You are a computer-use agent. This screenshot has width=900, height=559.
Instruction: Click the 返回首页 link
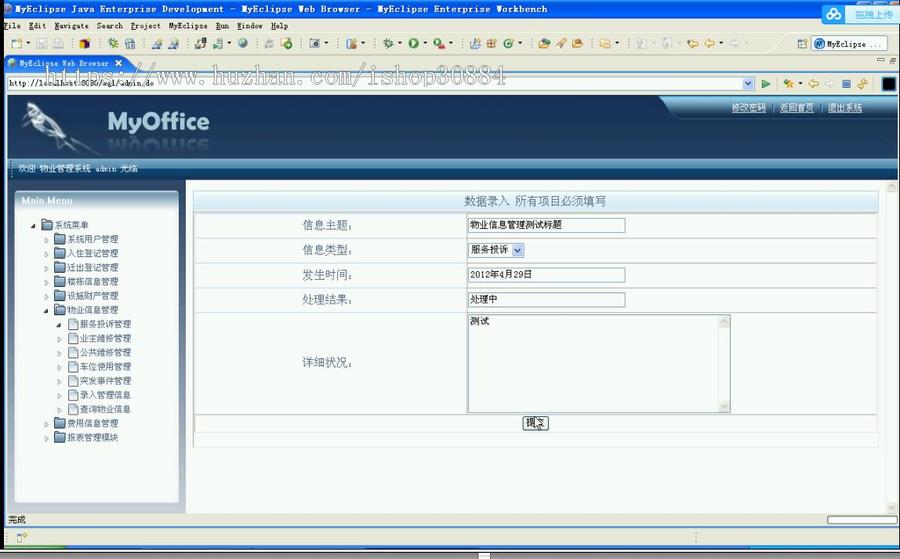(796, 108)
